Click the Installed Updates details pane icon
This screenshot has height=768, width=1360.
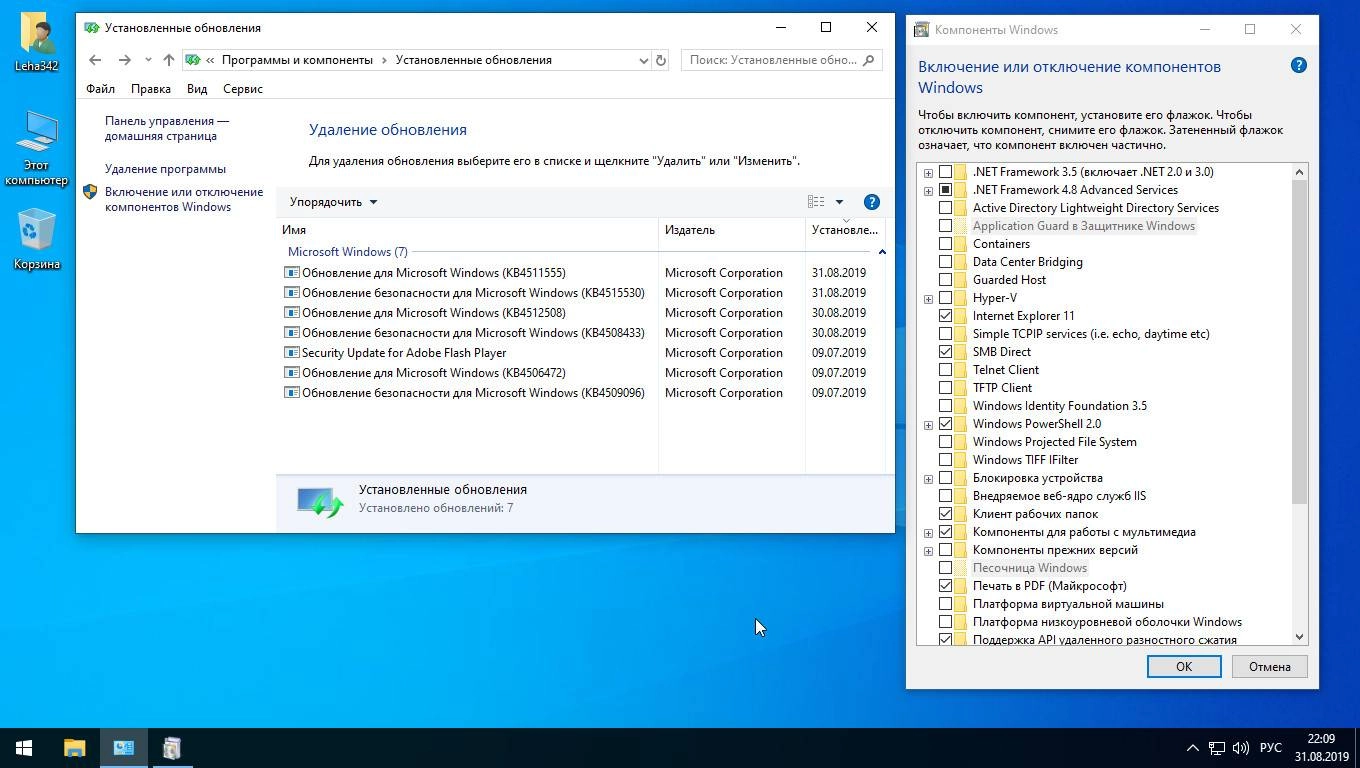tap(320, 500)
